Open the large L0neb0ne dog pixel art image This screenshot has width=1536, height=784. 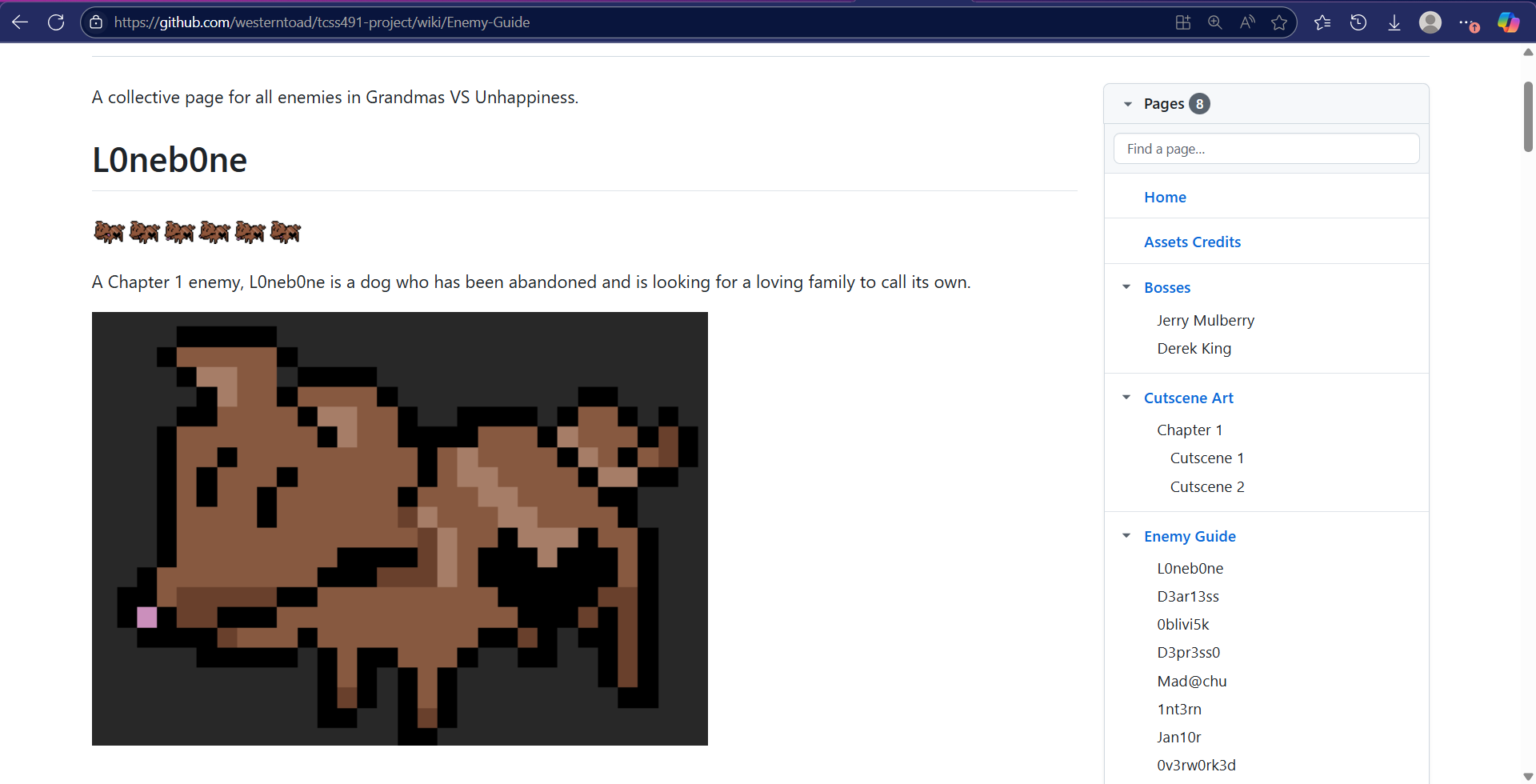[x=400, y=529]
